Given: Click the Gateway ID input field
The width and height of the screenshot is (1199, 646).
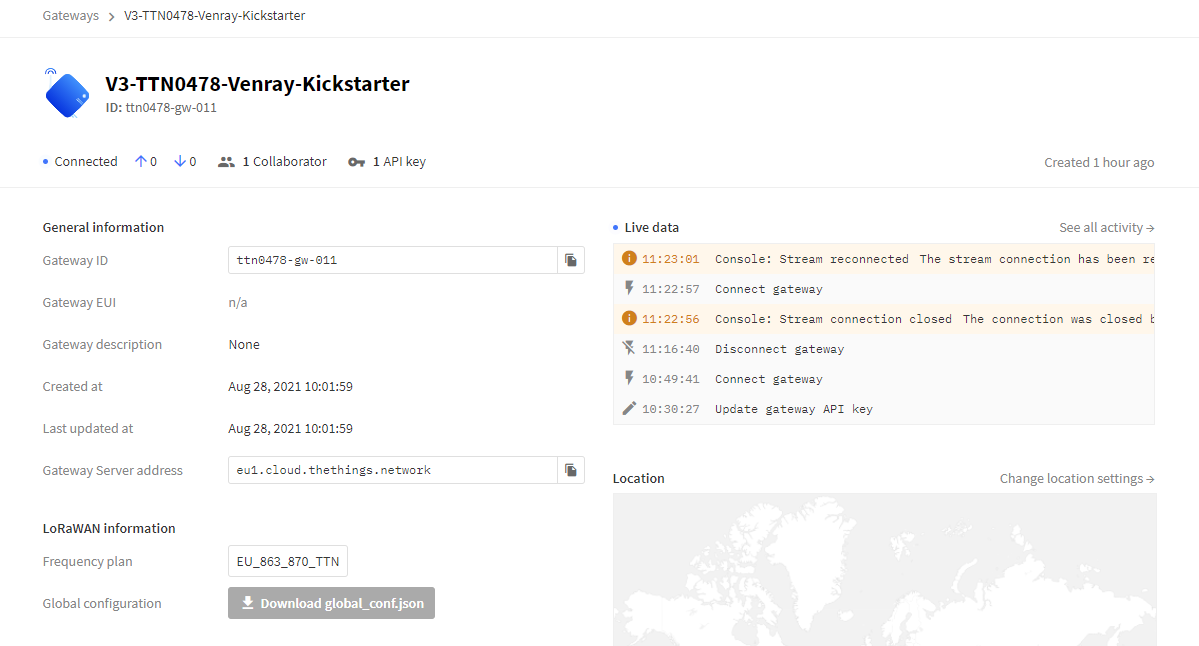Looking at the screenshot, I should (x=393, y=260).
